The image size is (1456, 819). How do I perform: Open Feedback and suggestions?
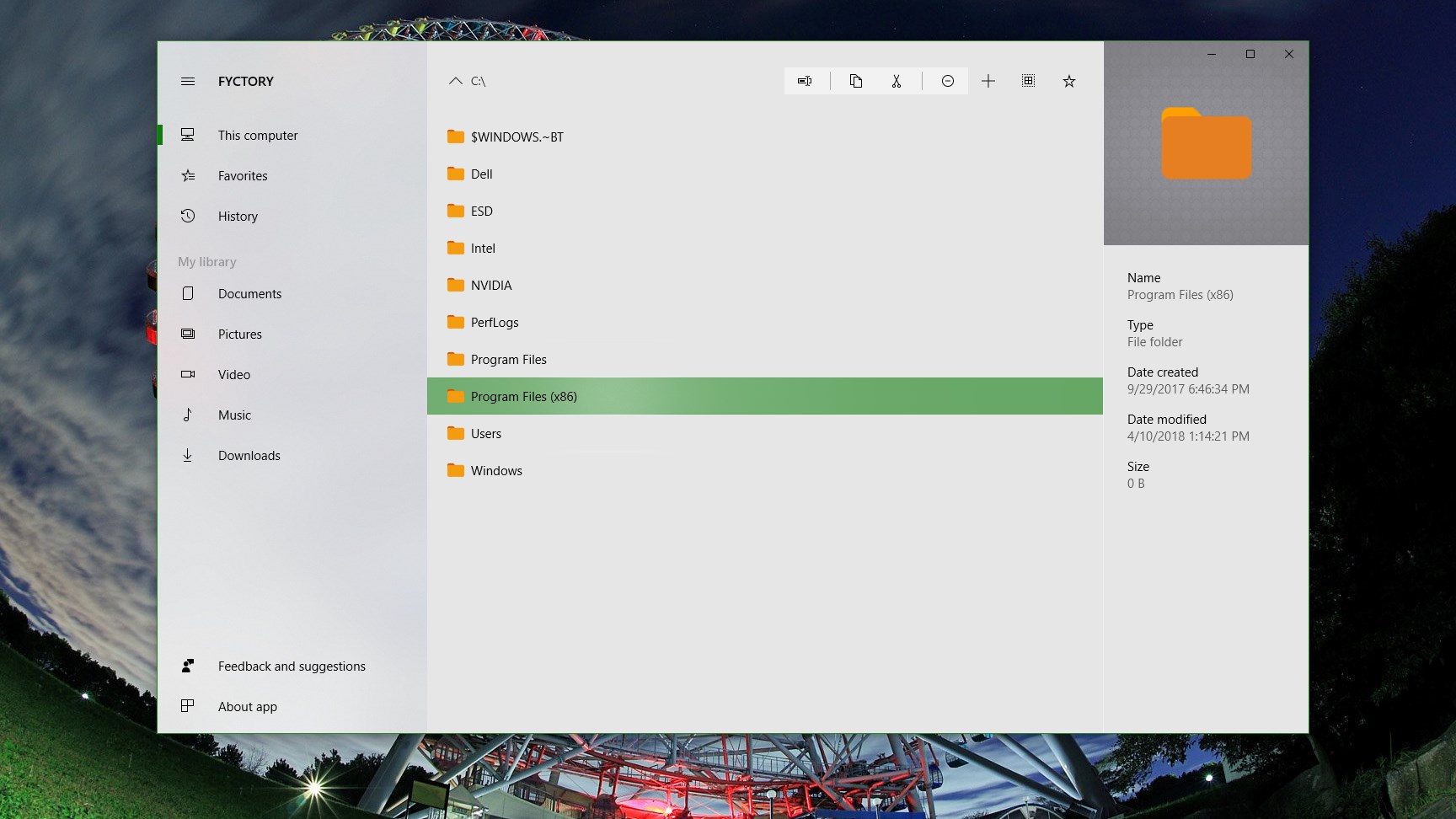[x=292, y=666]
